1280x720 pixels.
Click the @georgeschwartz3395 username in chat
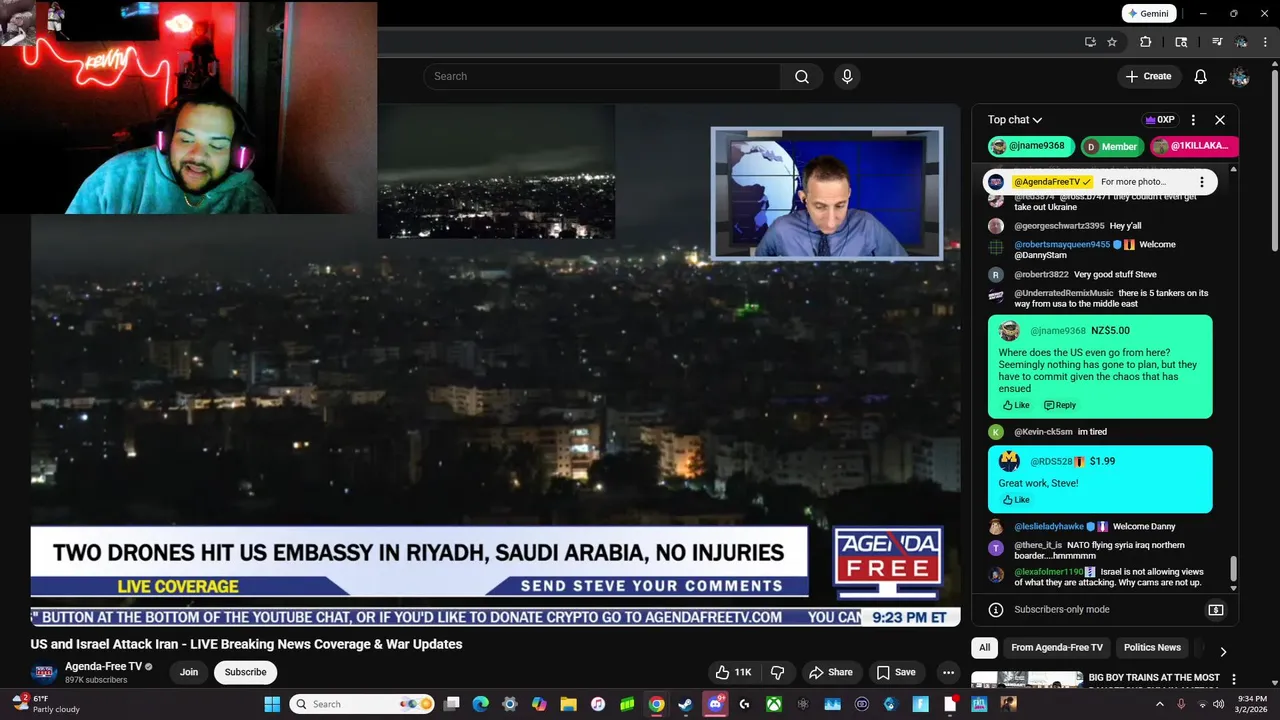pos(1060,226)
